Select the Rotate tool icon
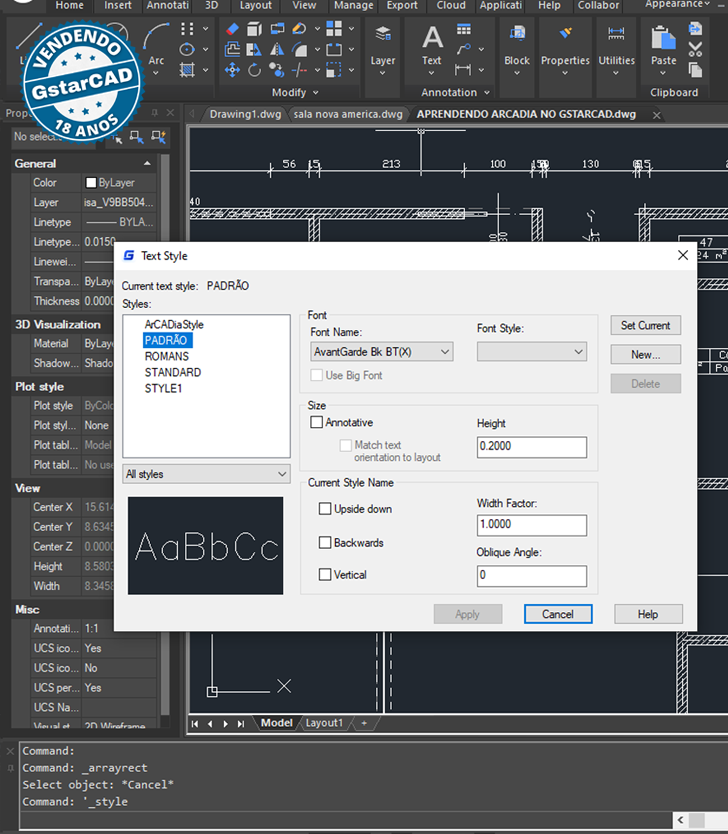The height and width of the screenshot is (834, 728). click(x=255, y=70)
